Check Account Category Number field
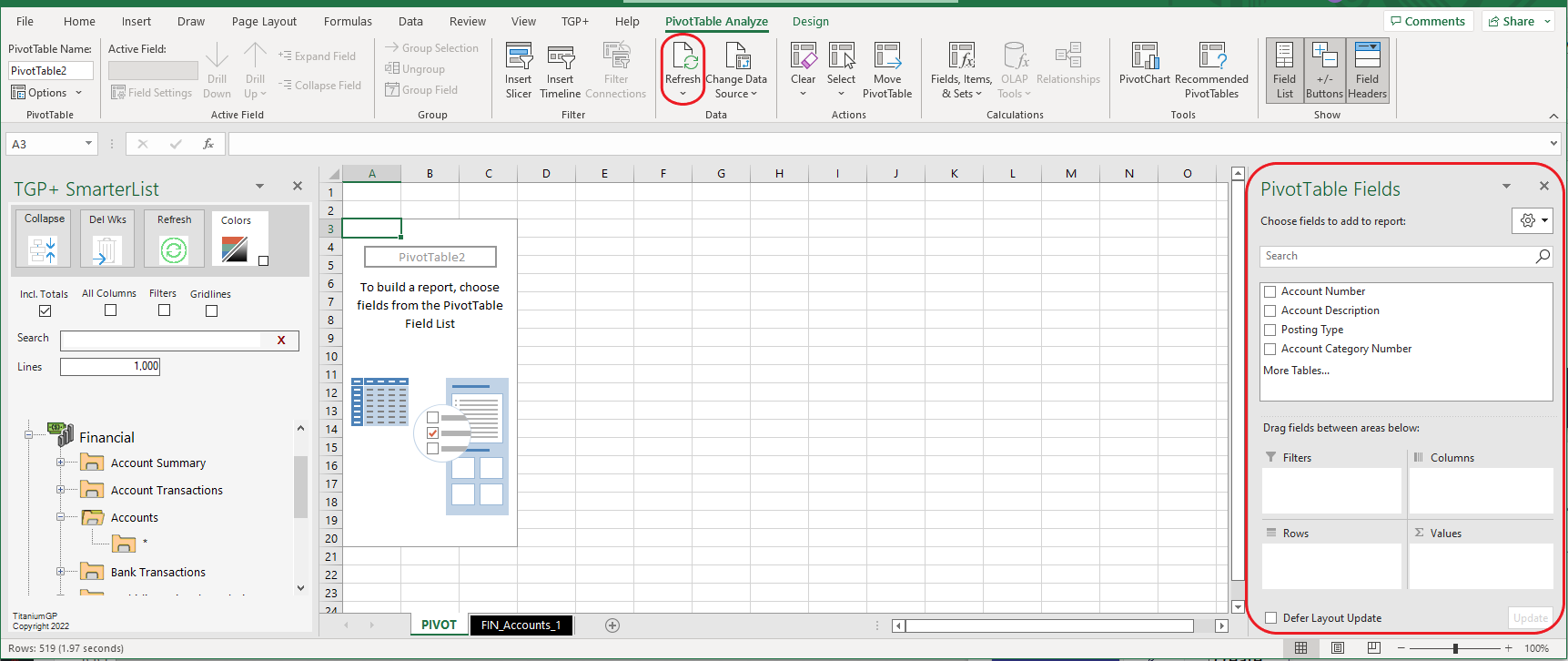This screenshot has width=1568, height=661. click(1270, 350)
